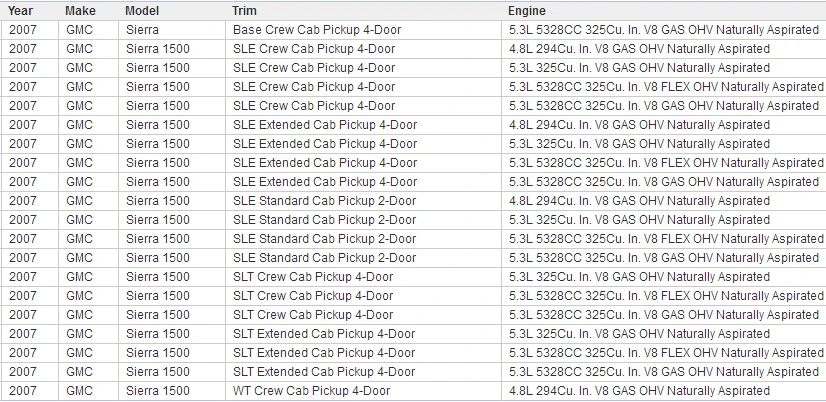
Task: Click the Sierra model cell without 1500
Action: pyautogui.click(x=172, y=30)
